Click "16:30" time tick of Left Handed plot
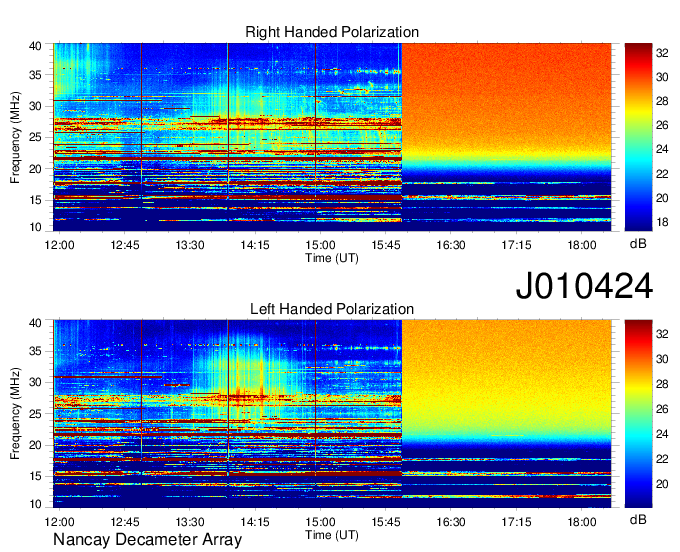The height and width of the screenshot is (552, 680). (451, 522)
